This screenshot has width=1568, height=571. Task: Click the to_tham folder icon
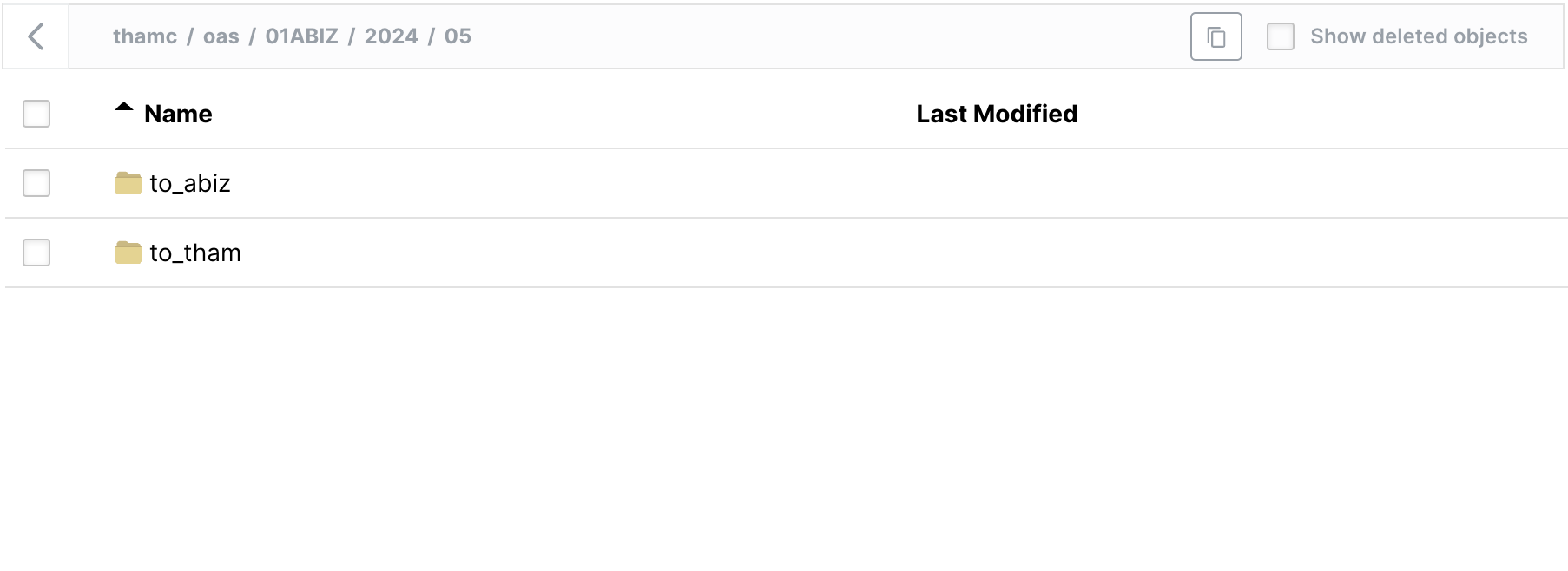128,253
